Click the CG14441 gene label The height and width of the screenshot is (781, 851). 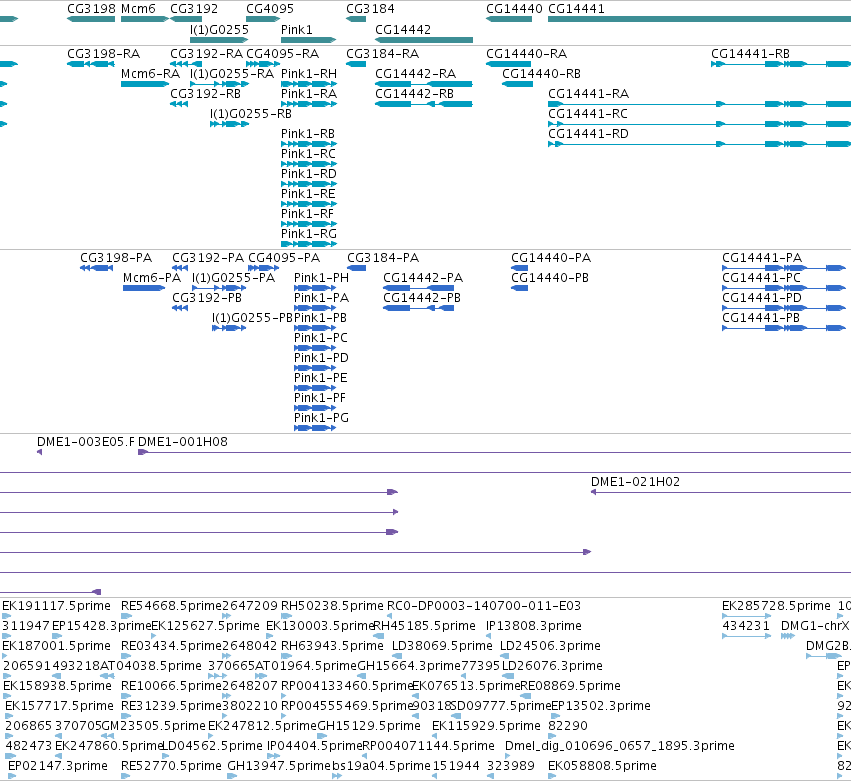tap(576, 9)
